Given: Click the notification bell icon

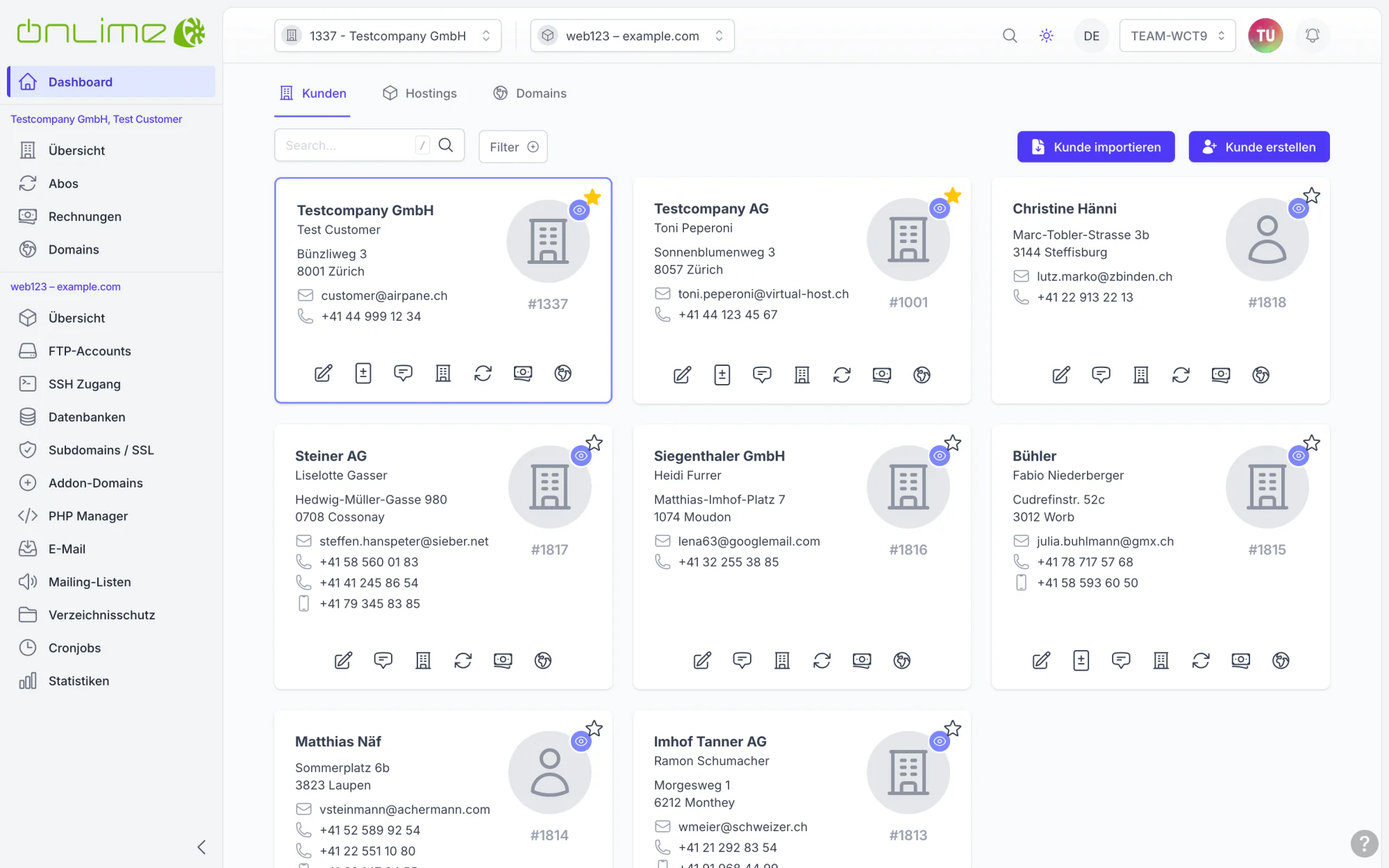Looking at the screenshot, I should point(1312,35).
